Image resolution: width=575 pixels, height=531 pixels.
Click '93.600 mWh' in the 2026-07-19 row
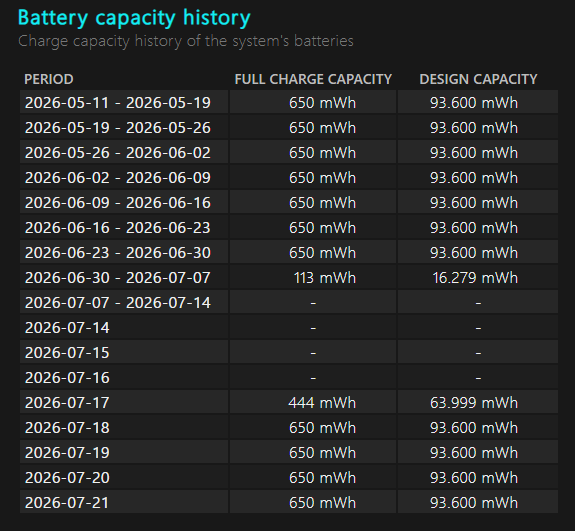[474, 453]
